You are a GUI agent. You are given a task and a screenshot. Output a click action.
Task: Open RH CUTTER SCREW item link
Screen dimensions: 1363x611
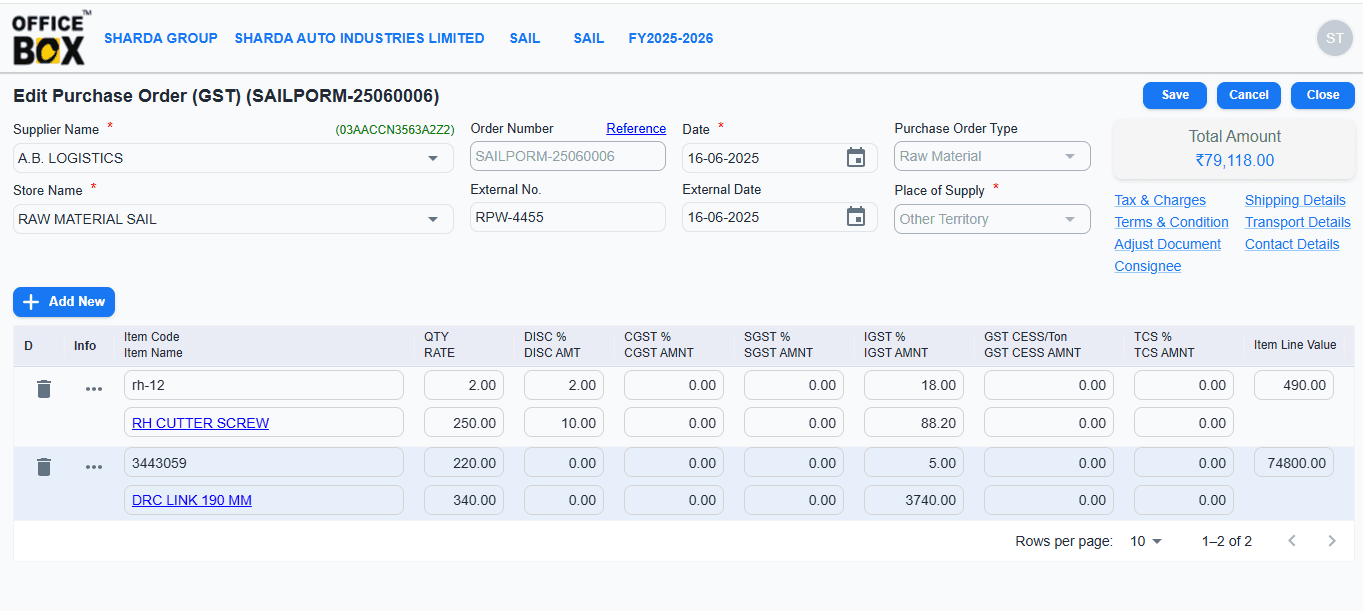point(200,423)
